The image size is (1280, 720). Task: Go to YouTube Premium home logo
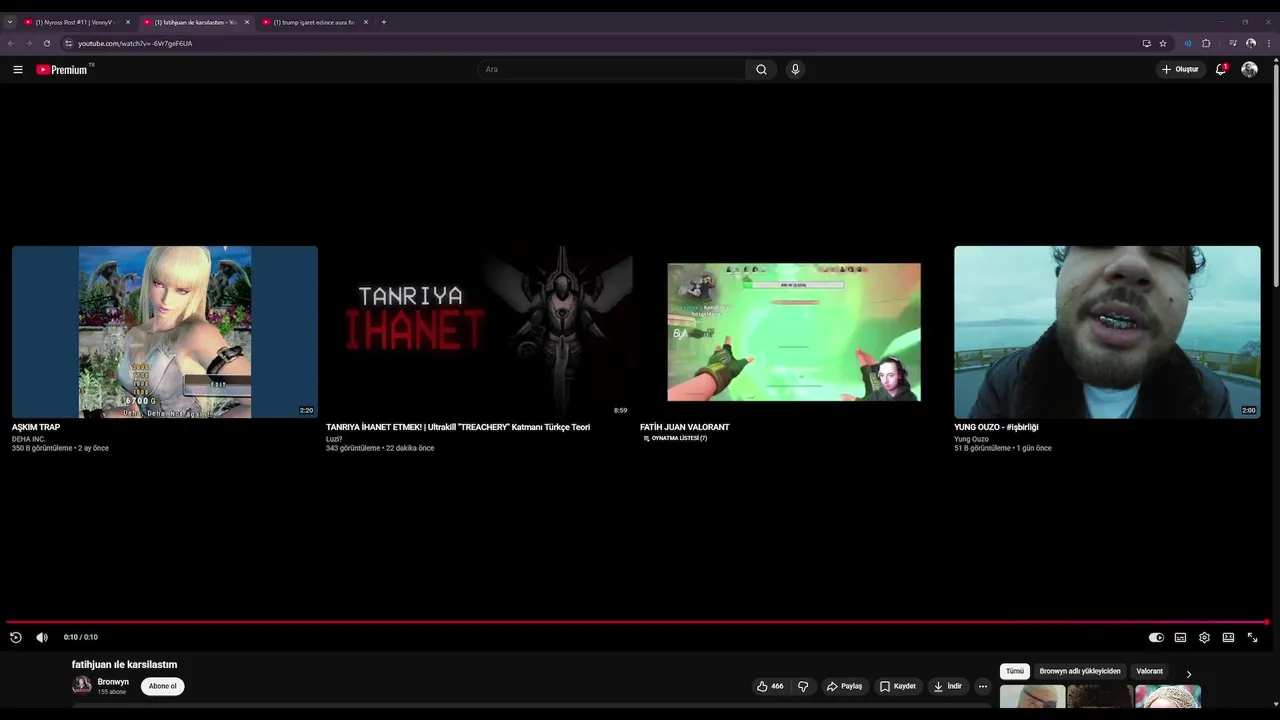[x=64, y=69]
